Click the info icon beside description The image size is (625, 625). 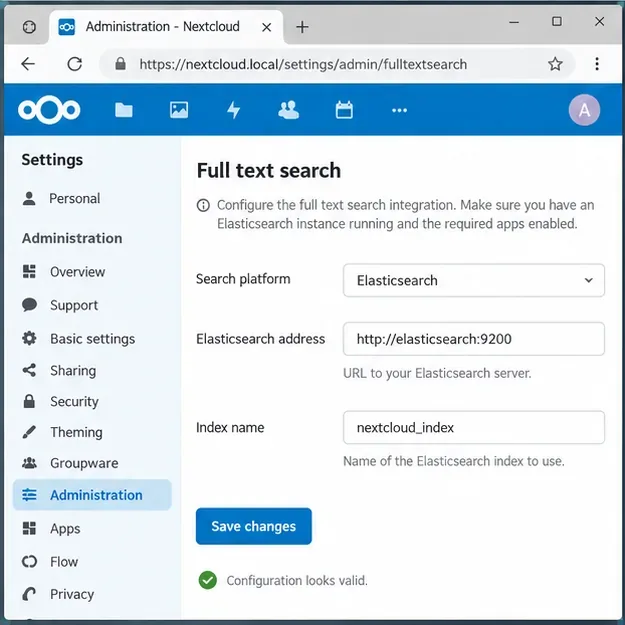point(203,205)
